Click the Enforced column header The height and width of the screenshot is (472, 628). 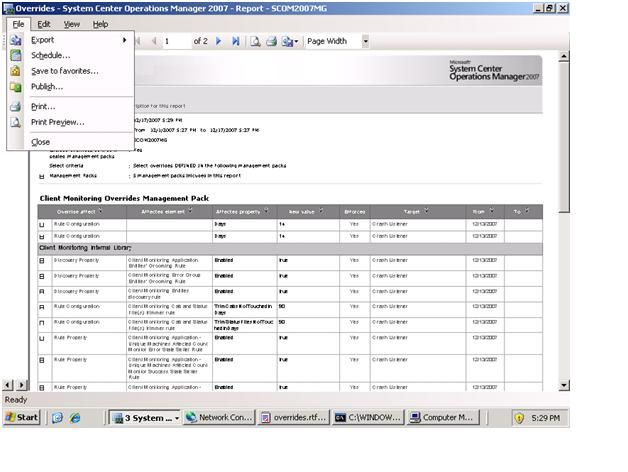(x=354, y=212)
